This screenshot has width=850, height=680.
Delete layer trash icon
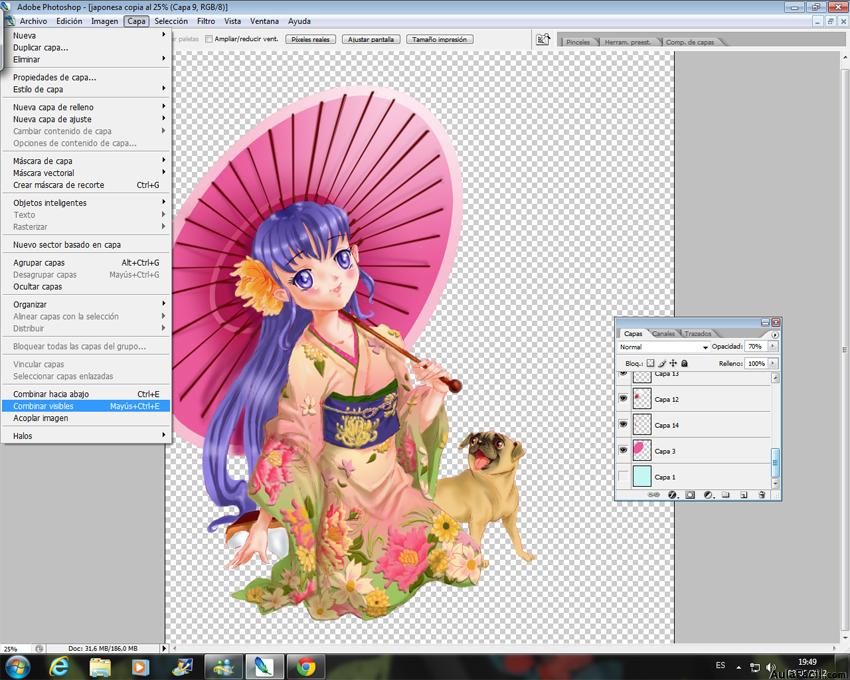[x=762, y=495]
